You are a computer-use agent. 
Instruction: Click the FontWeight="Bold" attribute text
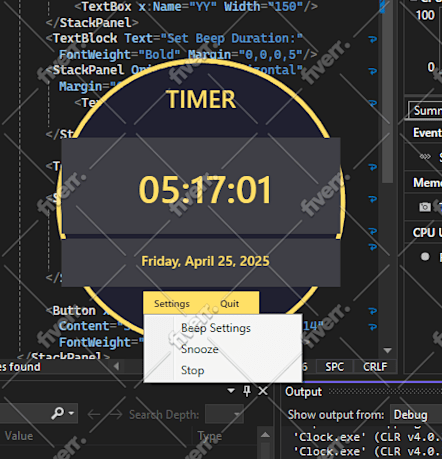coord(120,54)
